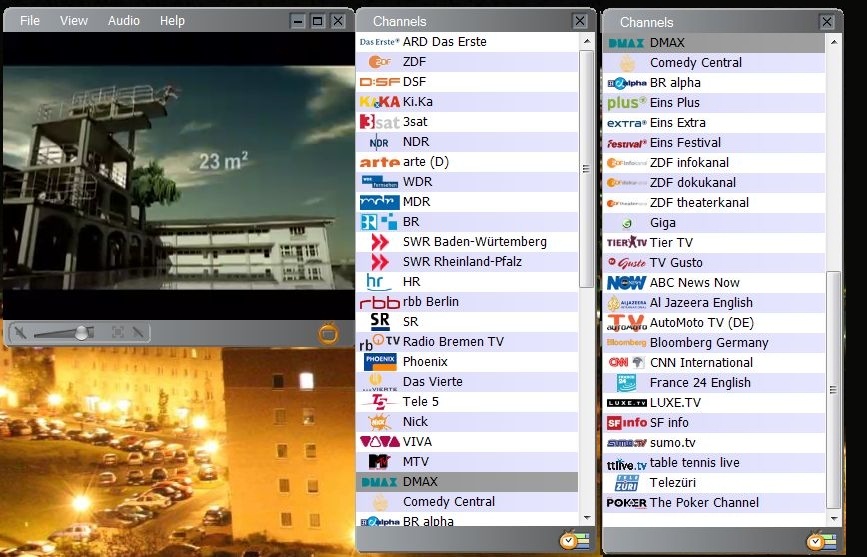Viewport: 867px width, 557px height.
Task: Select SWR Rheinland-Pfalz channel
Action: point(467,262)
